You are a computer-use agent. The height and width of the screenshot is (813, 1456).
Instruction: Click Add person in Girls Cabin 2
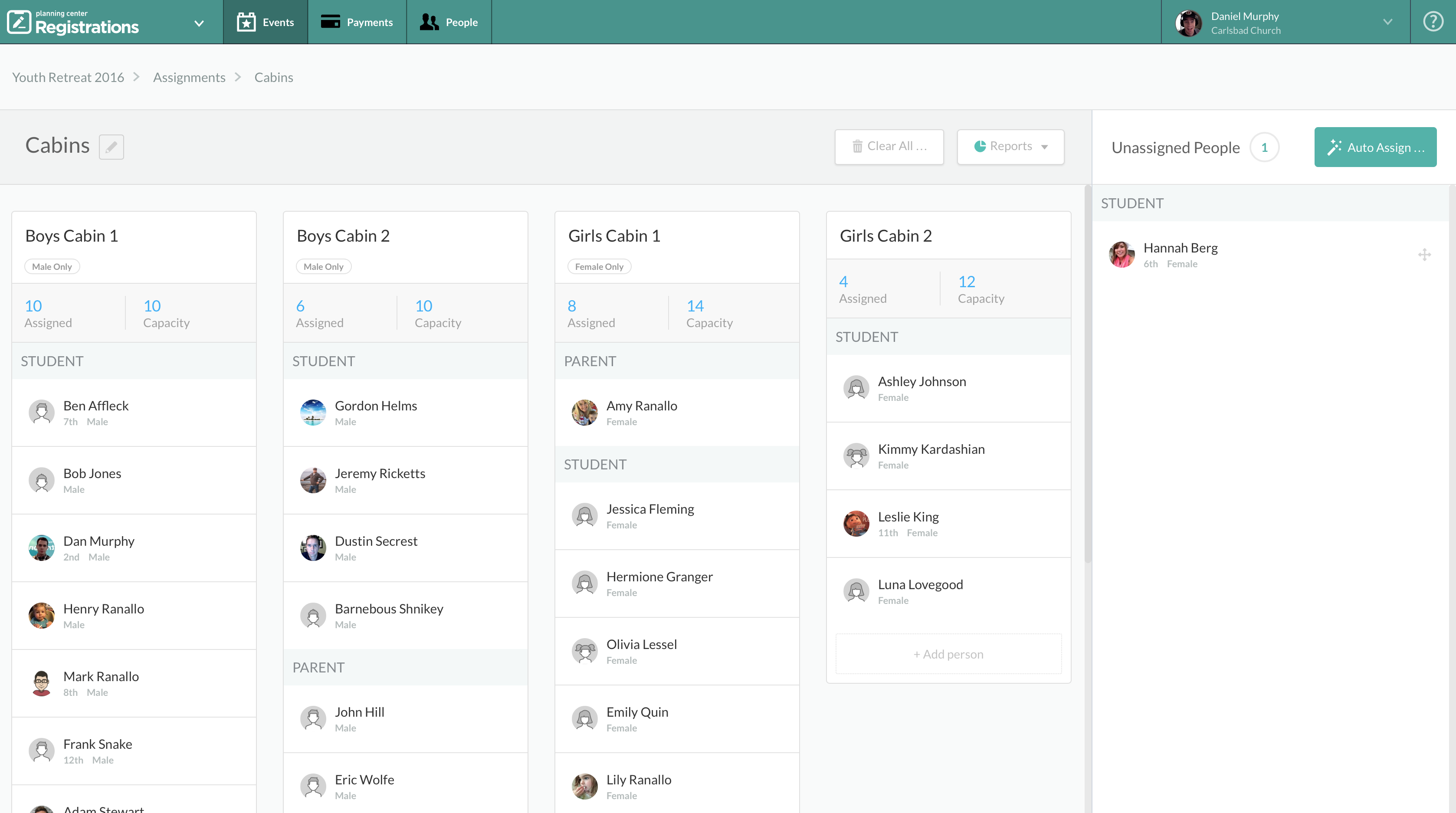[948, 654]
